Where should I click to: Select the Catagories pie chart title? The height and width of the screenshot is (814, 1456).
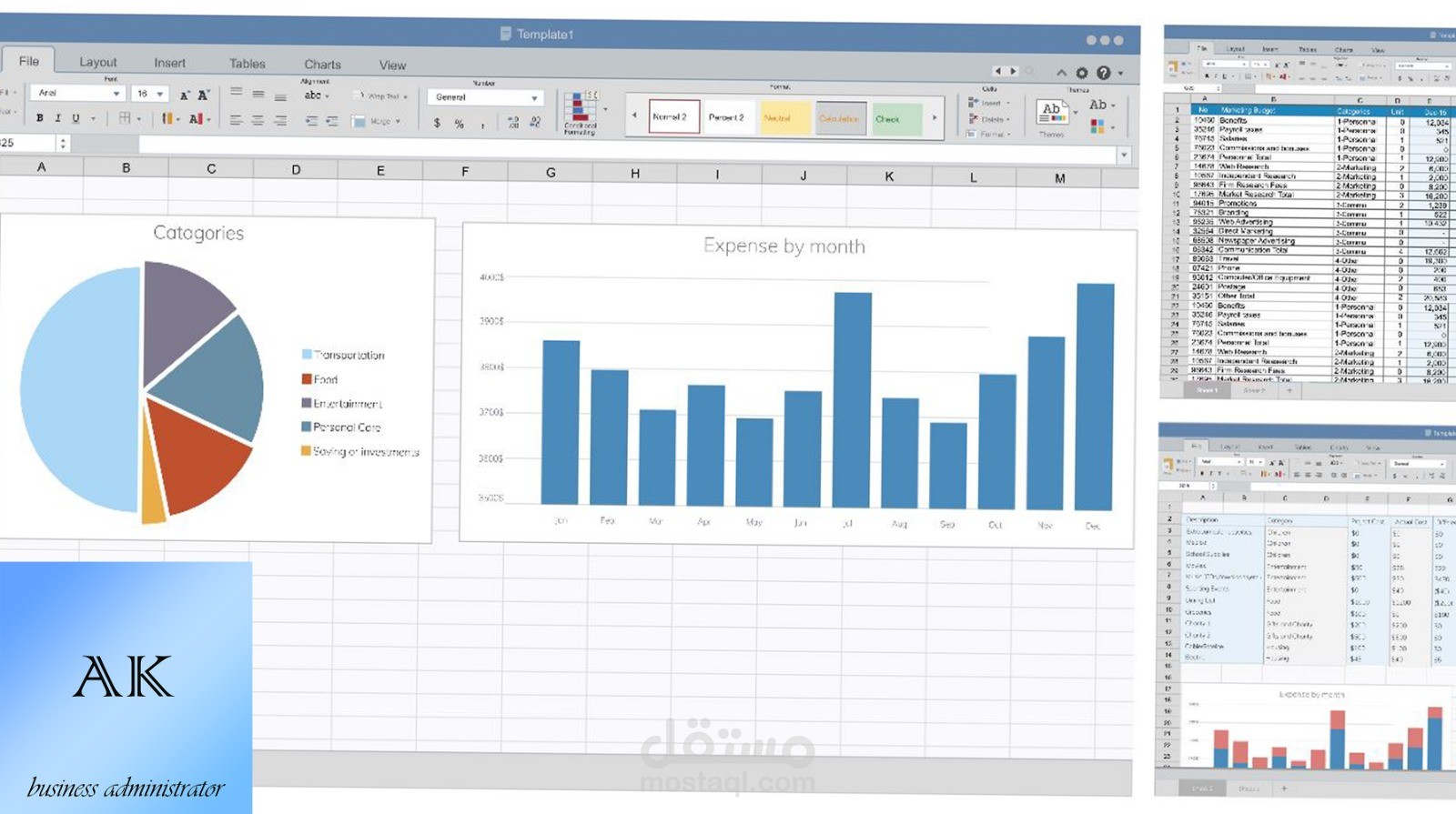coord(198,233)
